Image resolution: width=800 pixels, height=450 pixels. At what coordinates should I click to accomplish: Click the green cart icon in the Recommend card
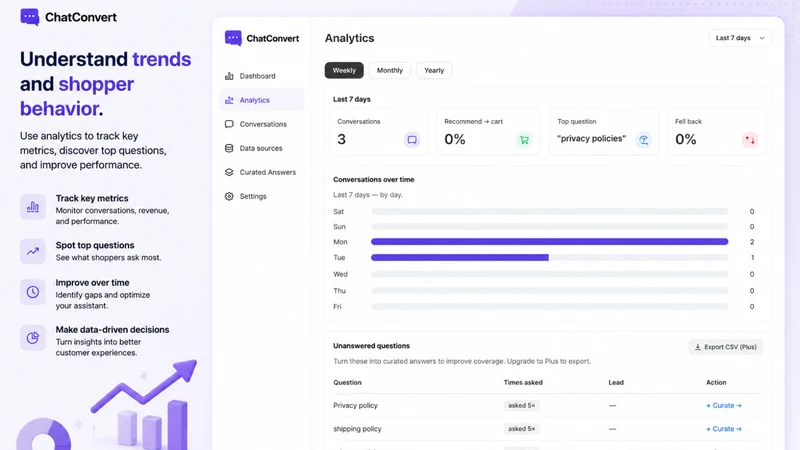tap(524, 139)
